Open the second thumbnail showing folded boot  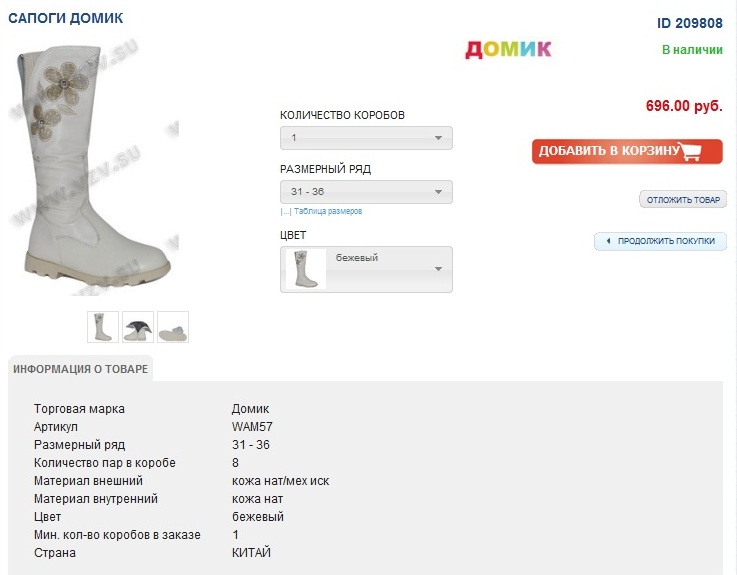point(138,327)
